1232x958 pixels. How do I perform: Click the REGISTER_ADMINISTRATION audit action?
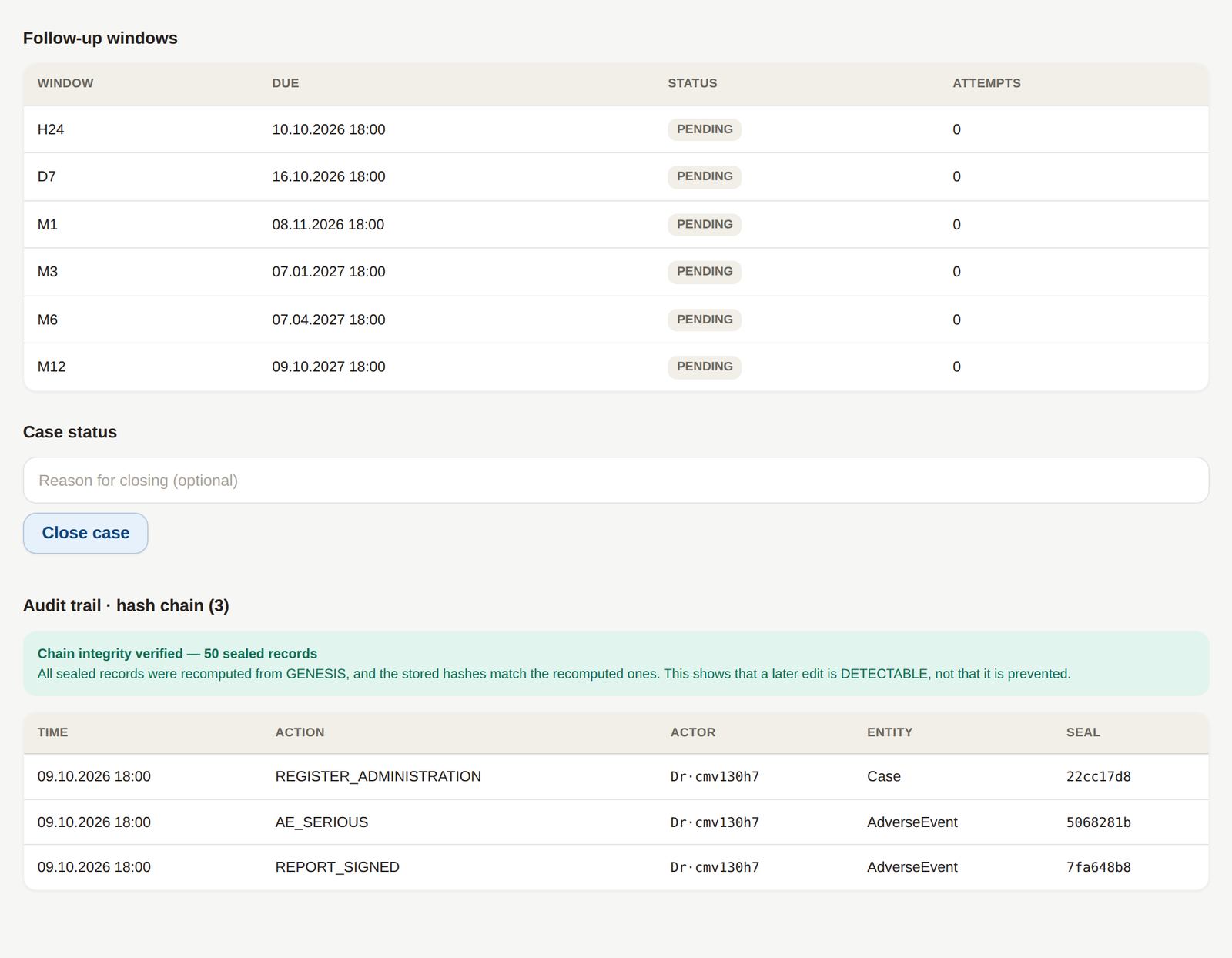pyautogui.click(x=378, y=776)
